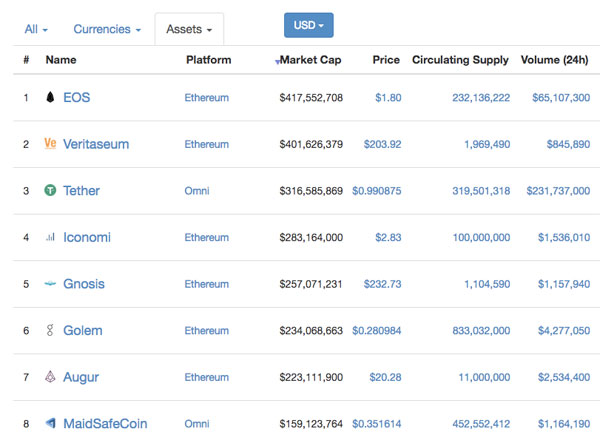Sort by the # rank column
600x446 pixels.
[x=26, y=60]
